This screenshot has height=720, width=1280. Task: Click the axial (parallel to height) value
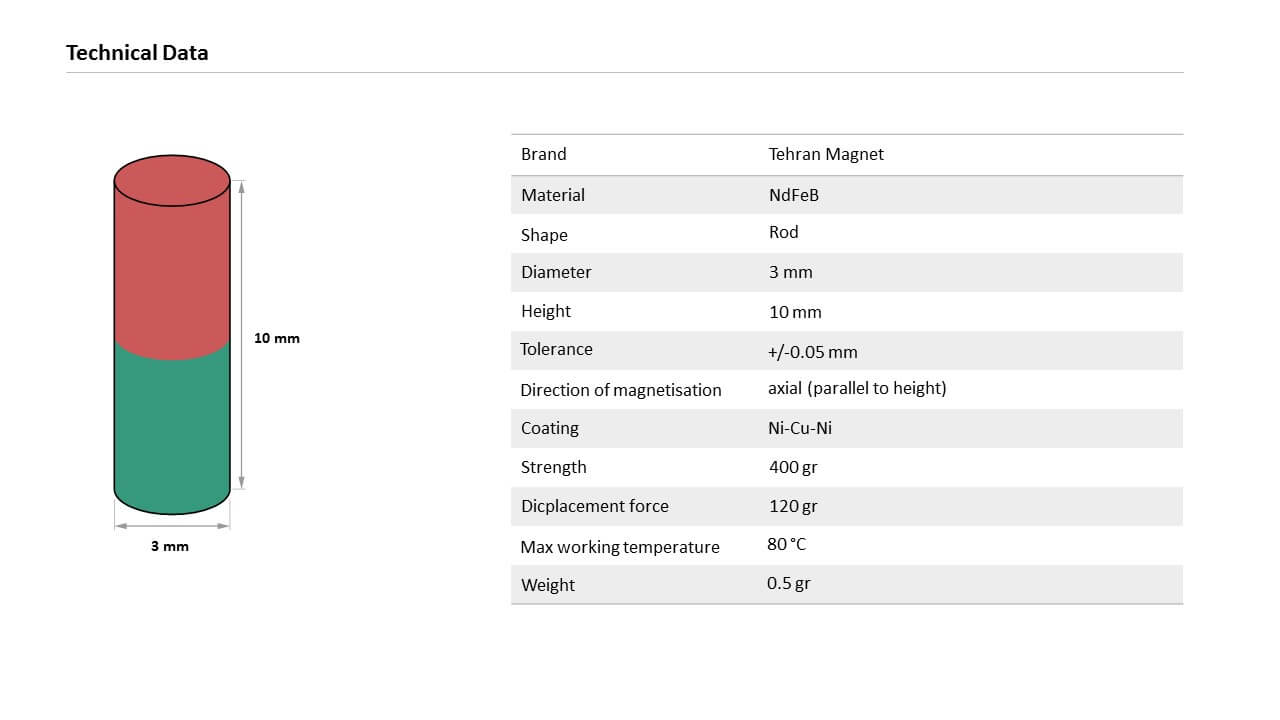pos(857,388)
